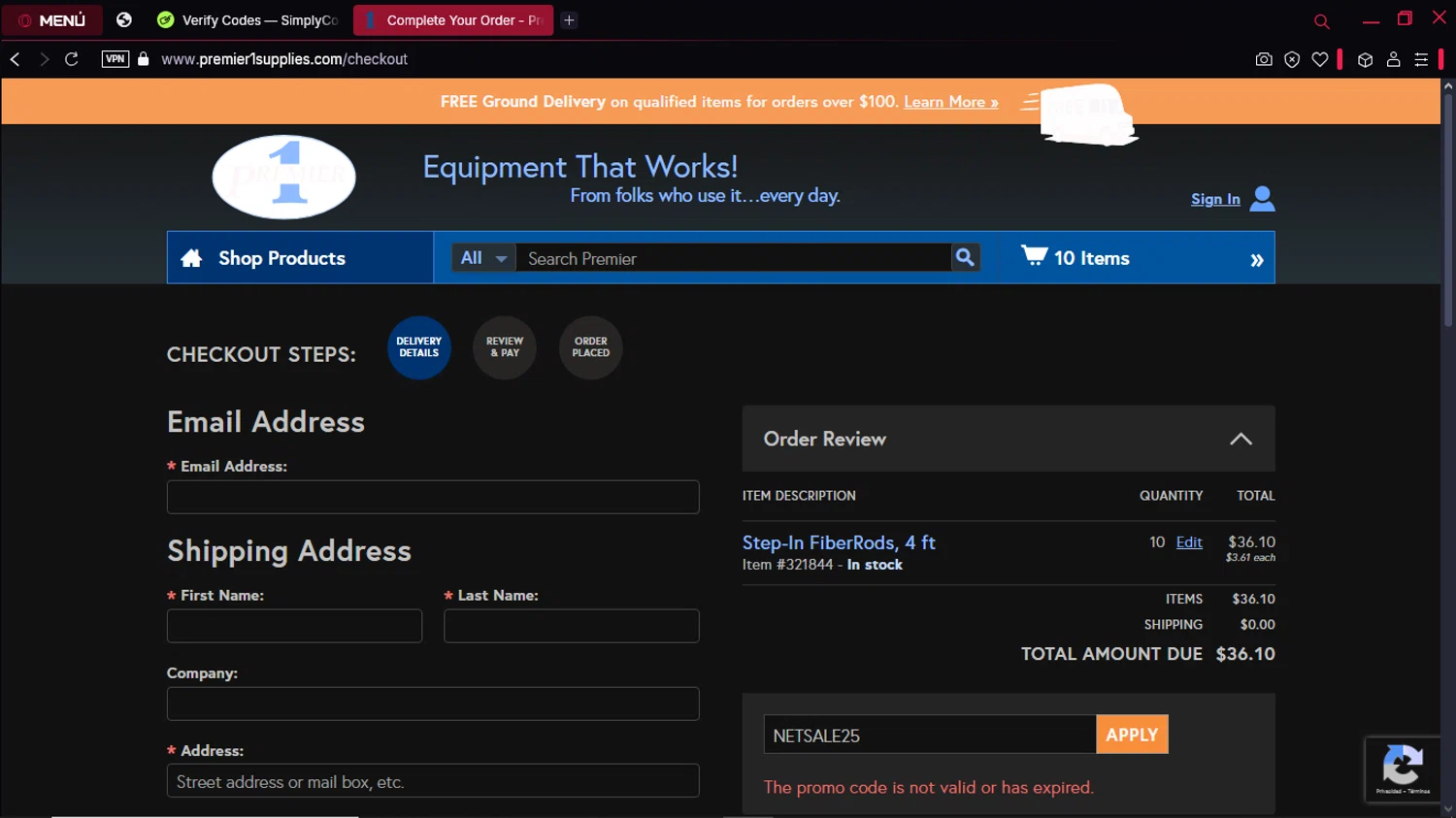
Task: Select the Order Placed checkout step
Action: coord(591,347)
